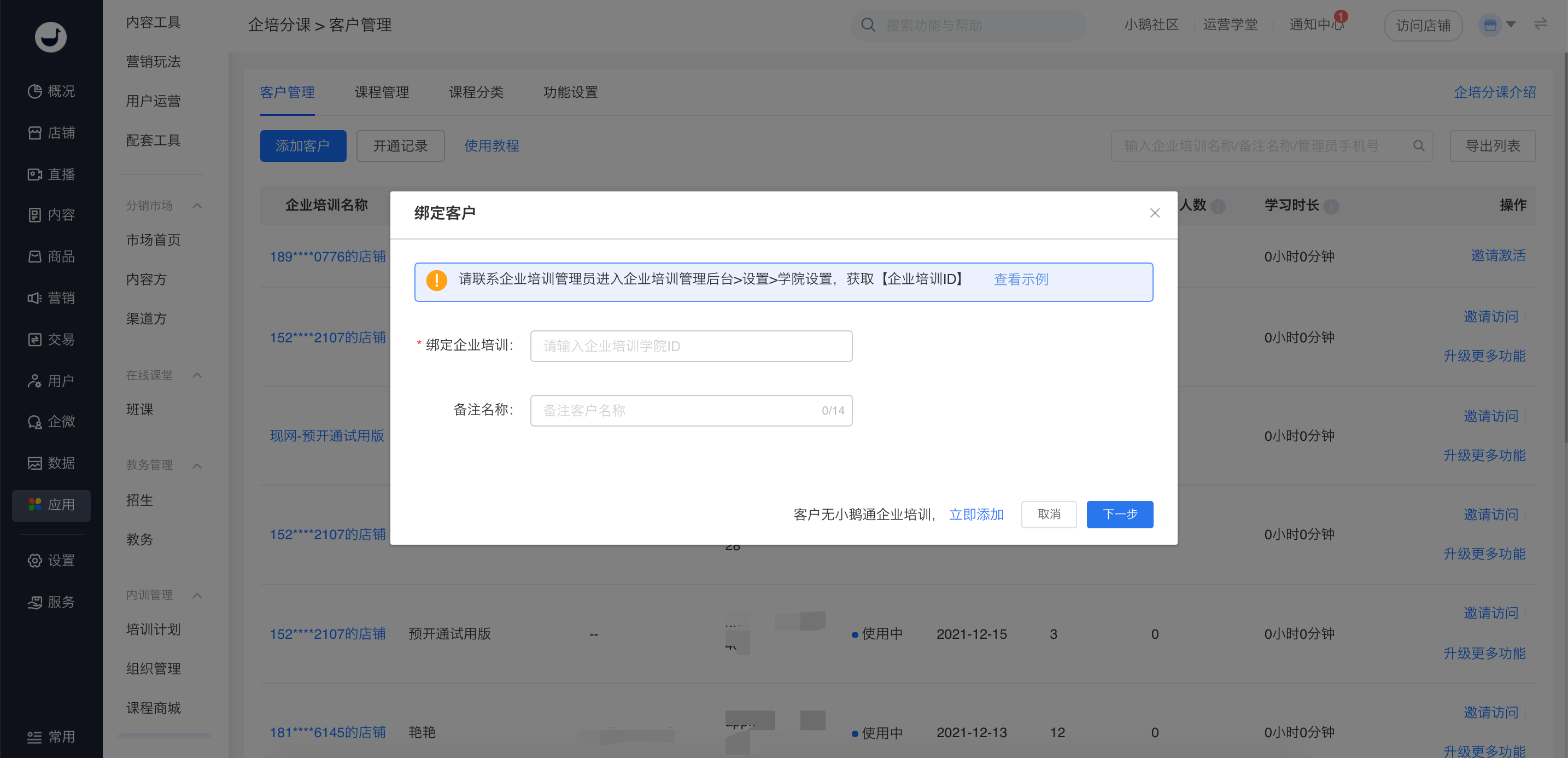Click the info icon beside 学习时长
This screenshot has height=758, width=1568.
click(1331, 206)
